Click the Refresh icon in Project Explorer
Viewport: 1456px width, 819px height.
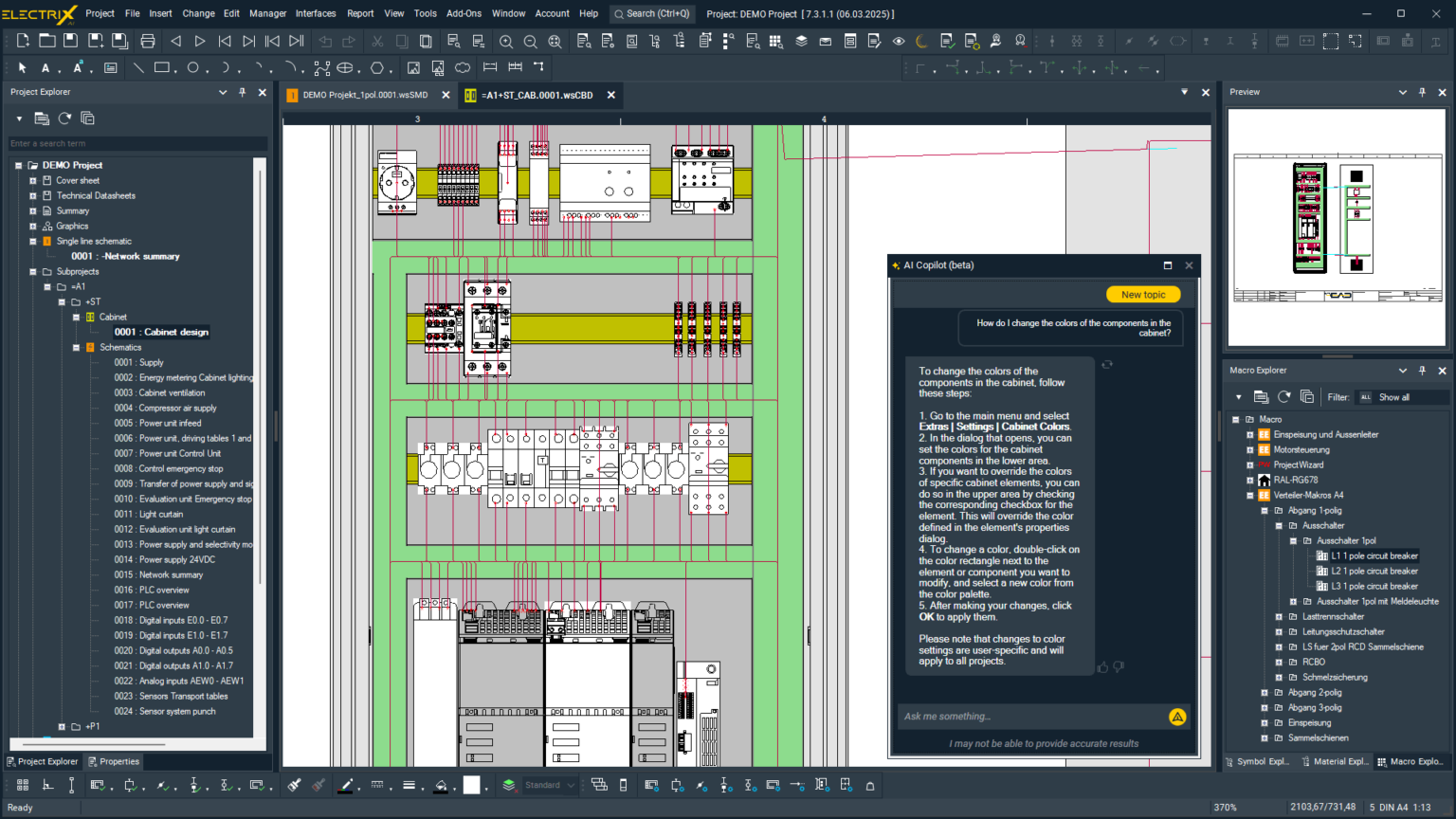pos(63,118)
